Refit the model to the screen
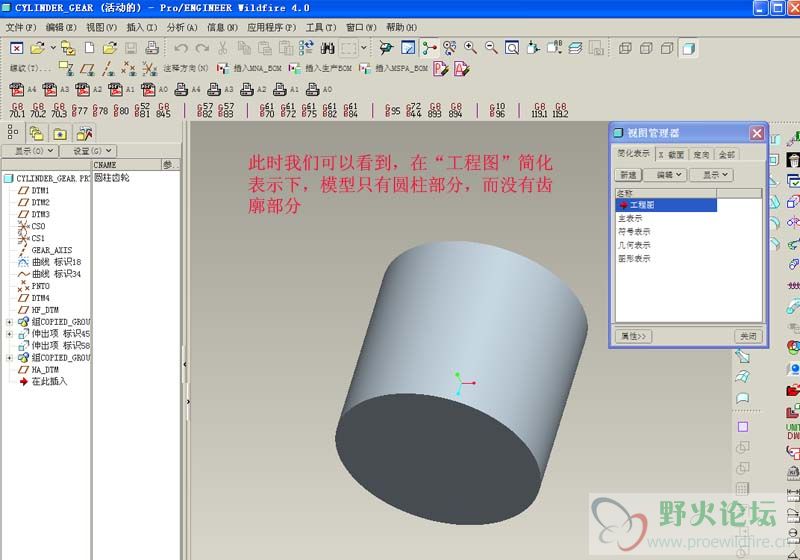Viewport: 800px width, 560px height. [x=512, y=48]
